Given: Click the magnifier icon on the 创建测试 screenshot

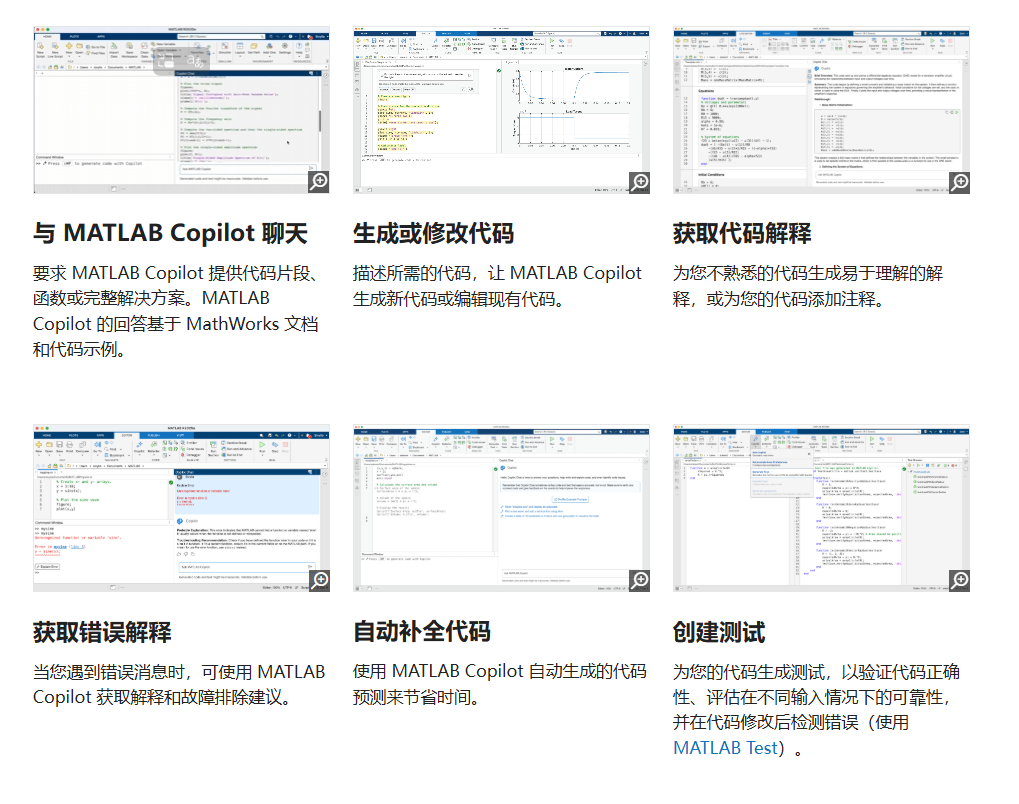Looking at the screenshot, I should pos(959,580).
